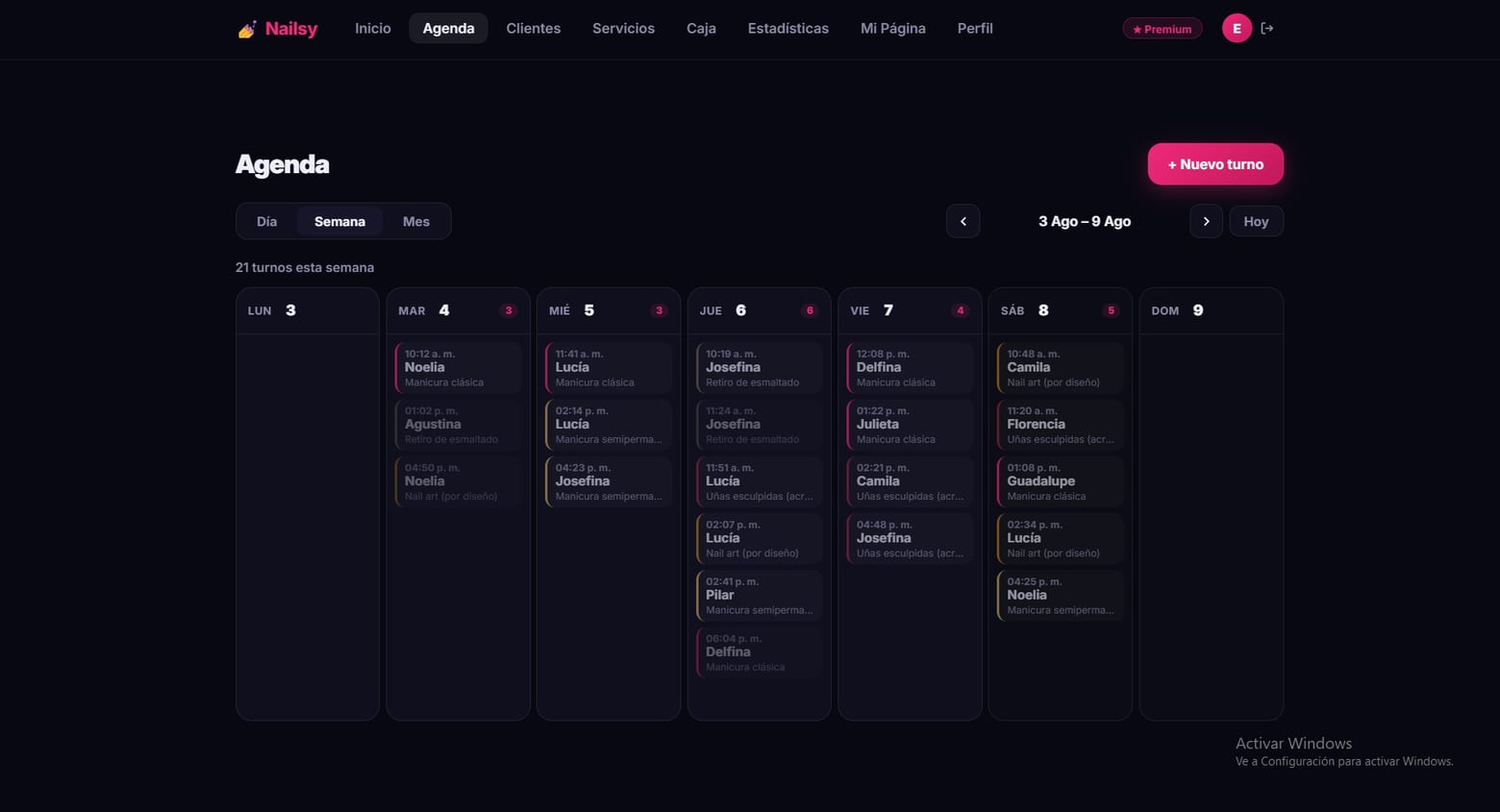Viewport: 1500px width, 812px height.
Task: Open Julieta's 01:22 p. m. appointment
Action: coord(911,425)
